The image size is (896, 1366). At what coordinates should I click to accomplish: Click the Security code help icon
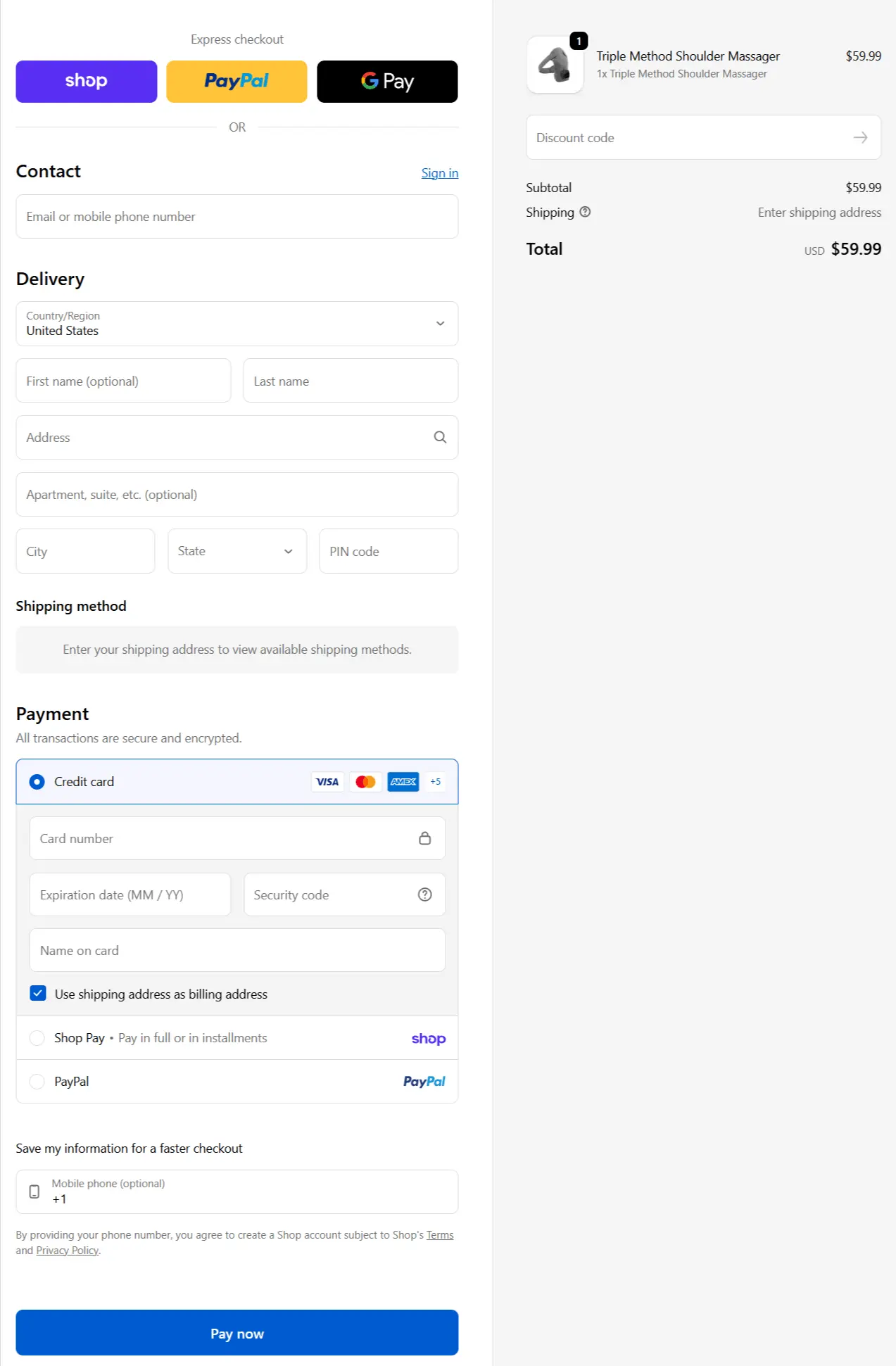[x=424, y=894]
